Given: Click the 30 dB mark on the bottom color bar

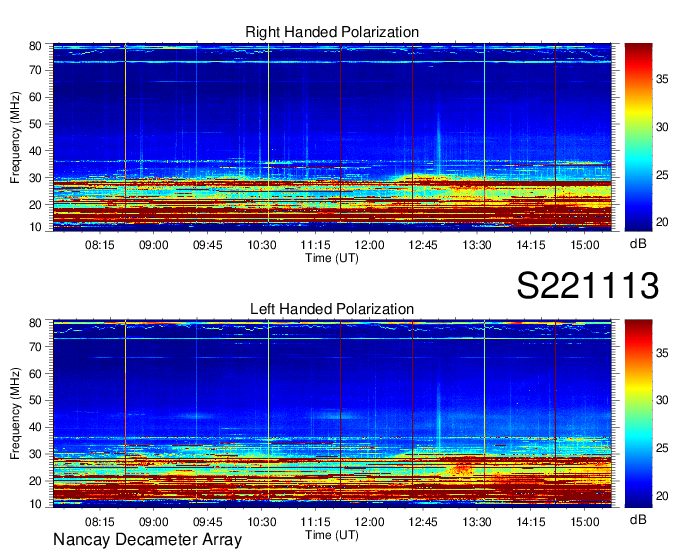Looking at the screenshot, I should 662,400.
